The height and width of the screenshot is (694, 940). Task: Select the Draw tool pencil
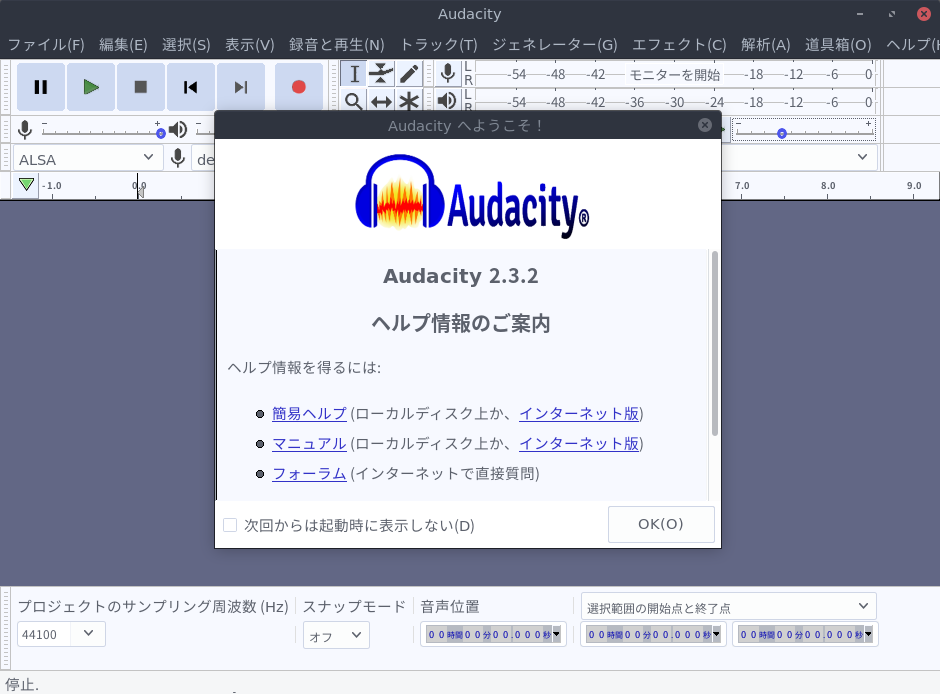(409, 73)
